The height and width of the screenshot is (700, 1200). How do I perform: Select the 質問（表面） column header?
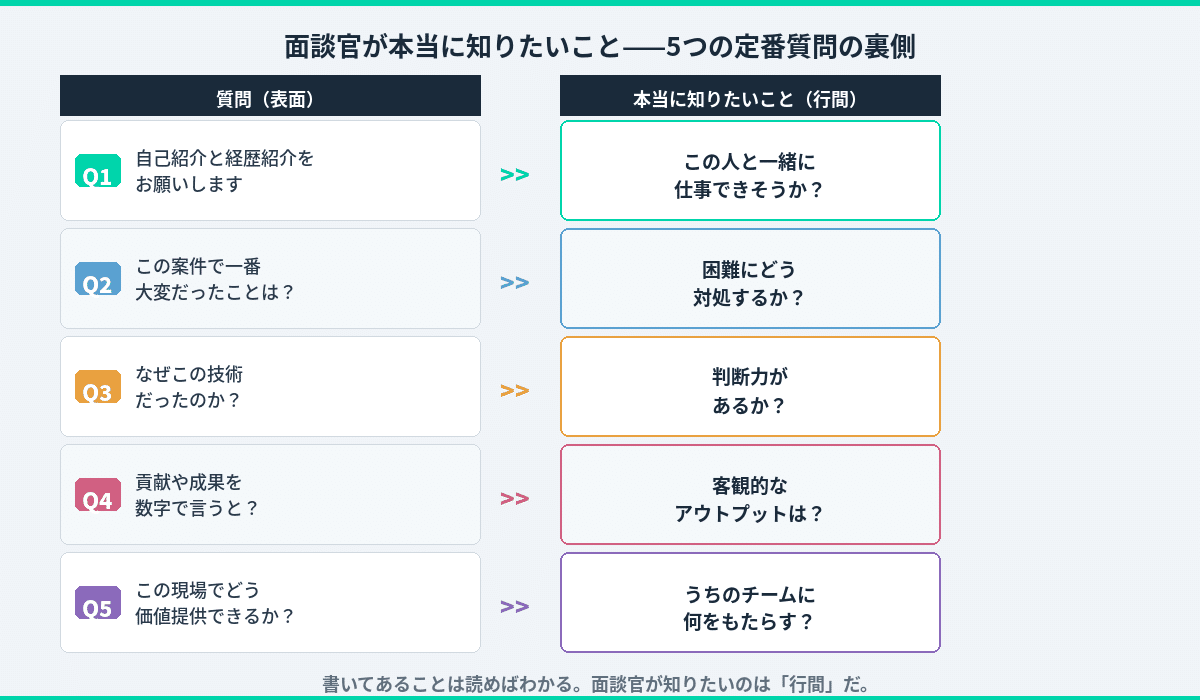point(270,97)
